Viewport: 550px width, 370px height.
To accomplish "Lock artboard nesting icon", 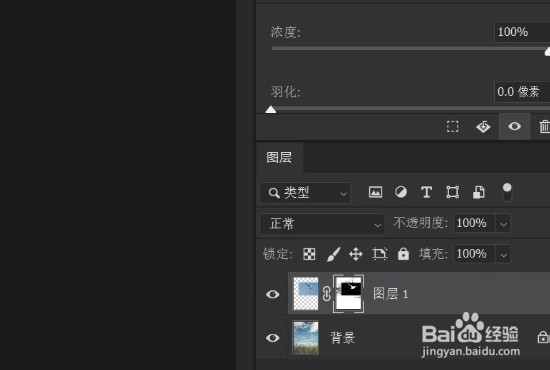I will [x=380, y=254].
